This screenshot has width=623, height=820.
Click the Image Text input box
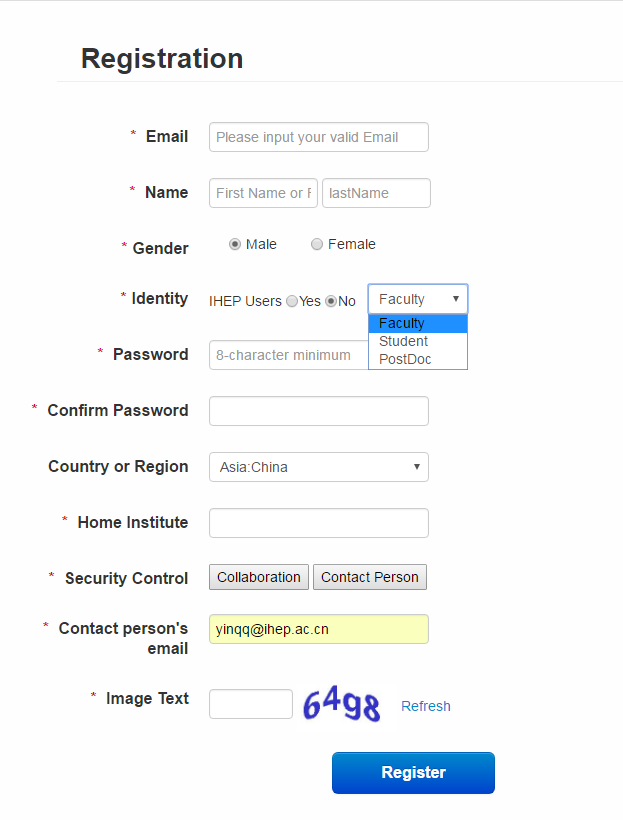click(x=251, y=704)
